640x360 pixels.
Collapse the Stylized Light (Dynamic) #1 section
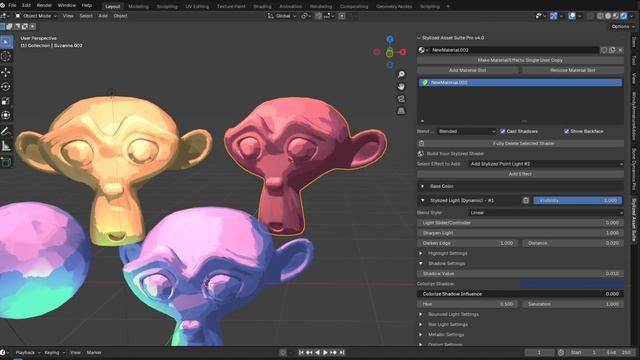pos(422,200)
